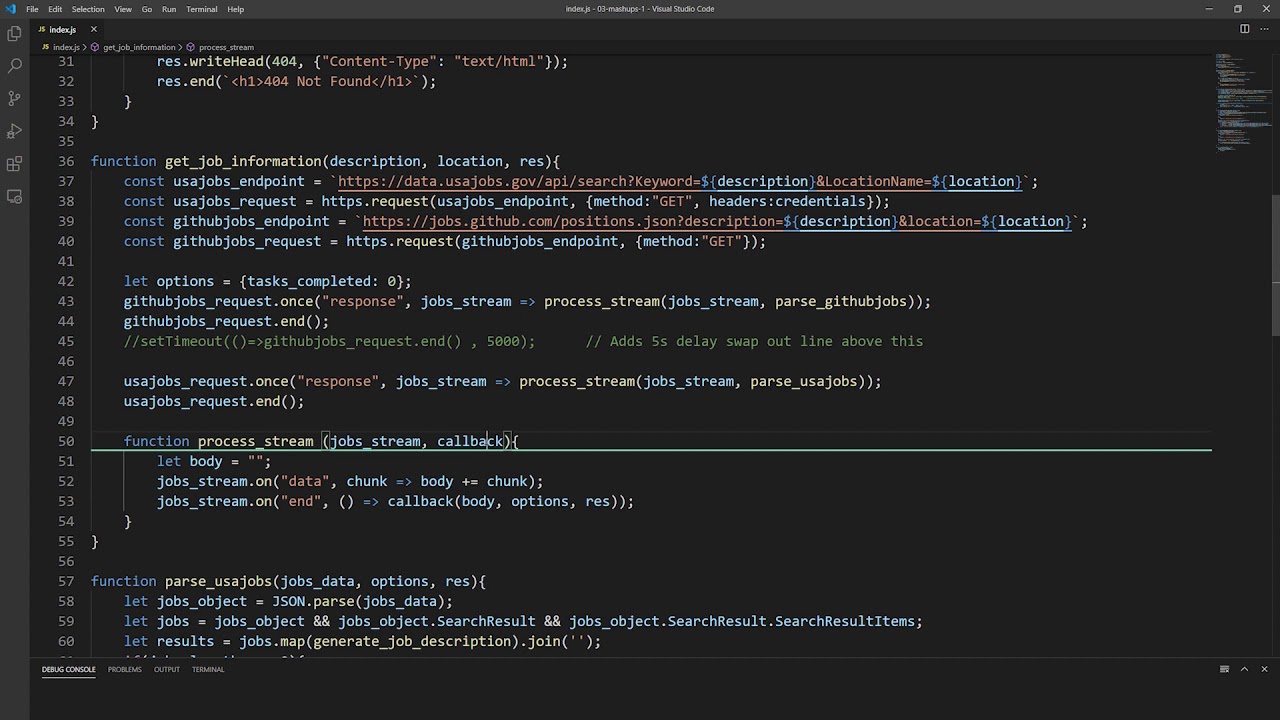
Task: Clear the debug console output
Action: click(x=1224, y=669)
